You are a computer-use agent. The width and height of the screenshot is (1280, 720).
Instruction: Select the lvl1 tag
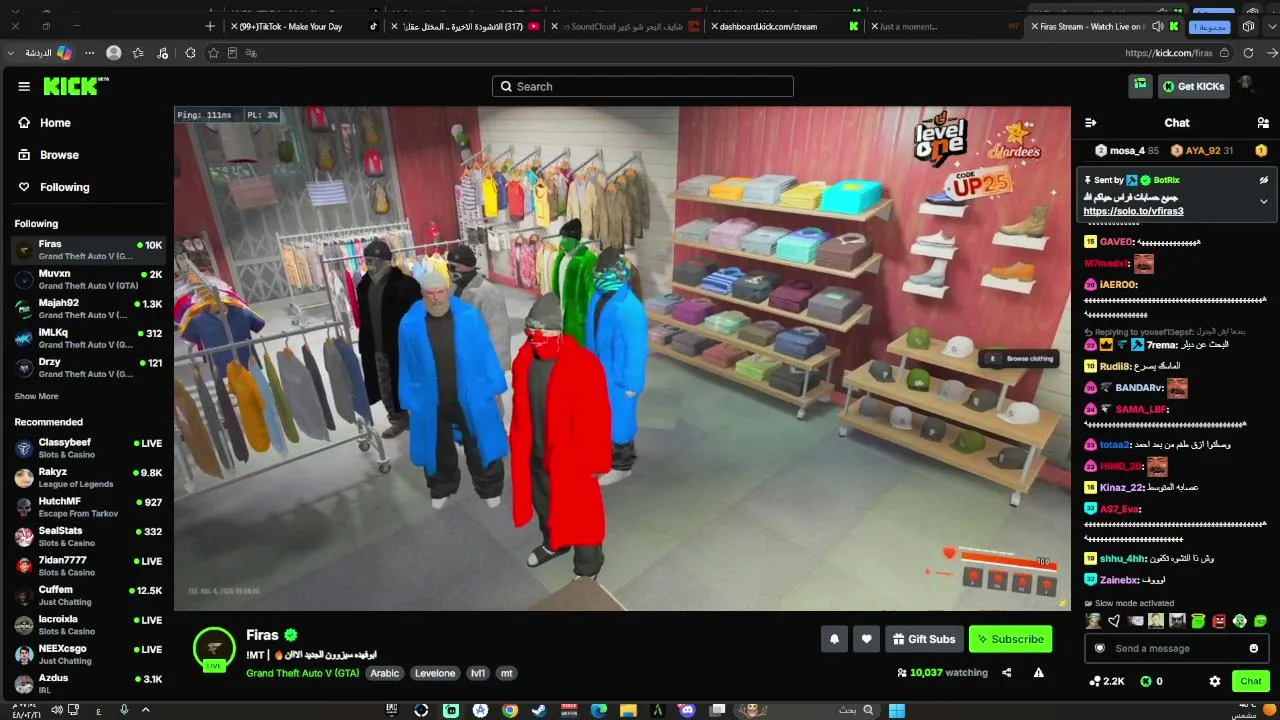point(478,673)
